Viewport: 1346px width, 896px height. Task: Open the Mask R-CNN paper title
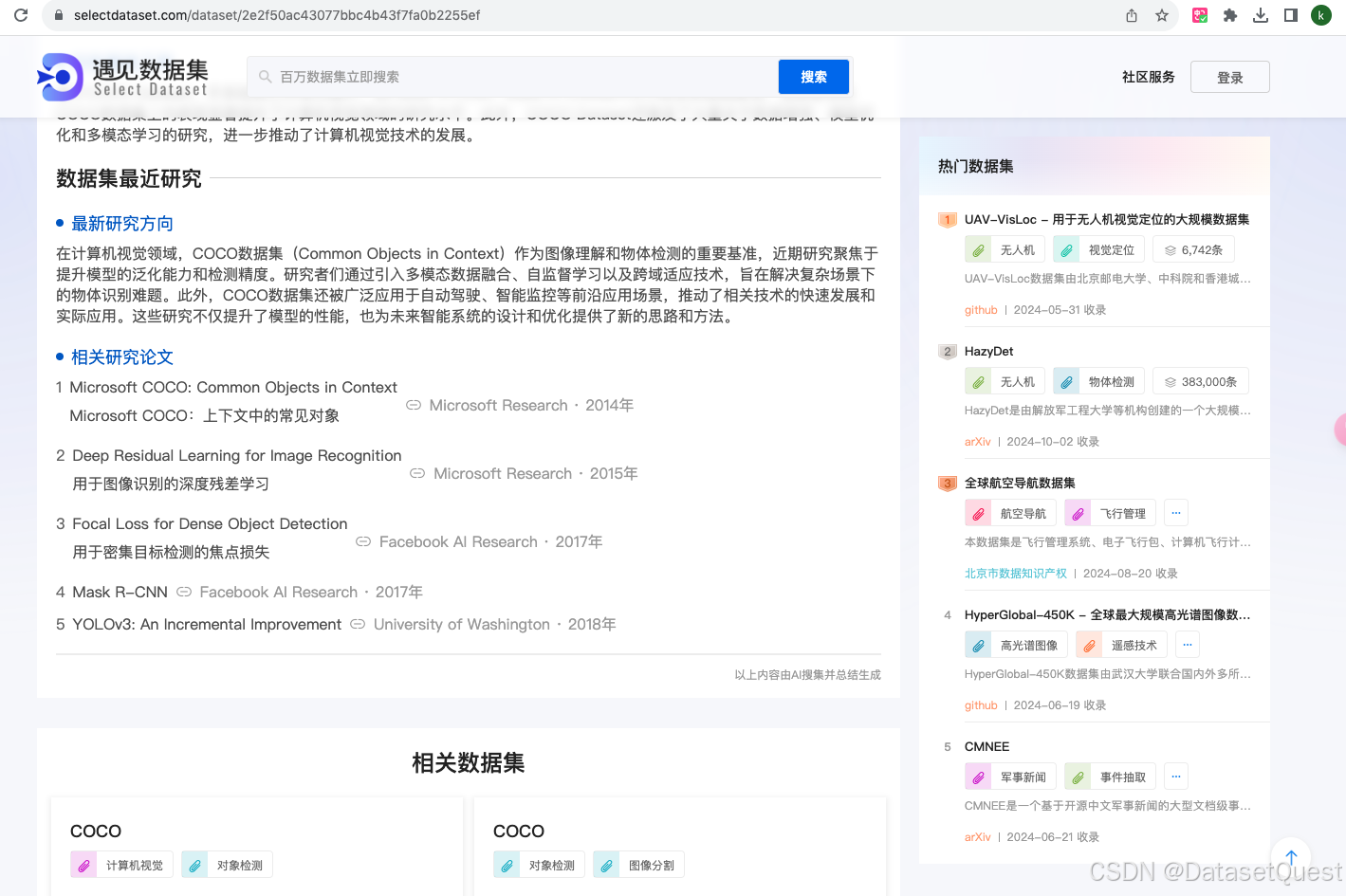point(120,593)
